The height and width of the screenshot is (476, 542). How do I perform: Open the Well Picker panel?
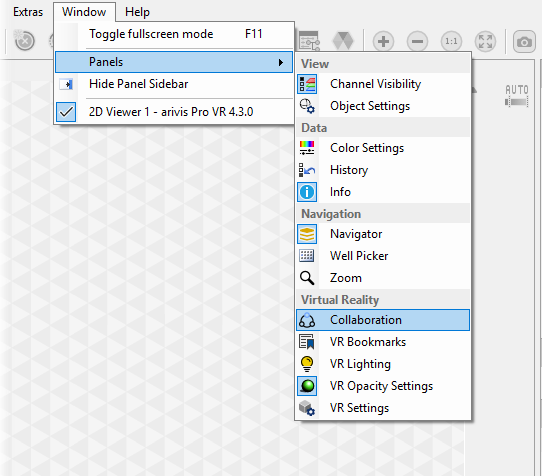[x=383, y=256]
